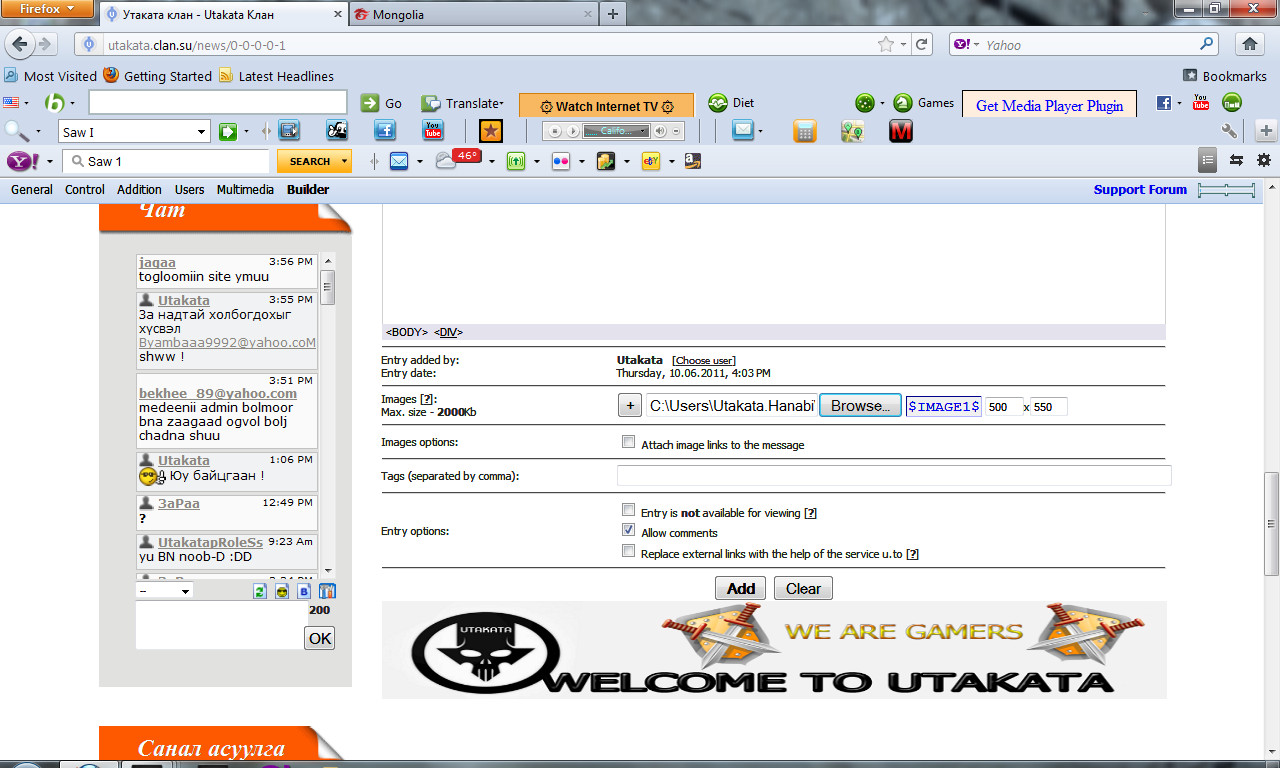Open the chat smileys icon
Viewport: 1280px width, 768px height.
(282, 591)
